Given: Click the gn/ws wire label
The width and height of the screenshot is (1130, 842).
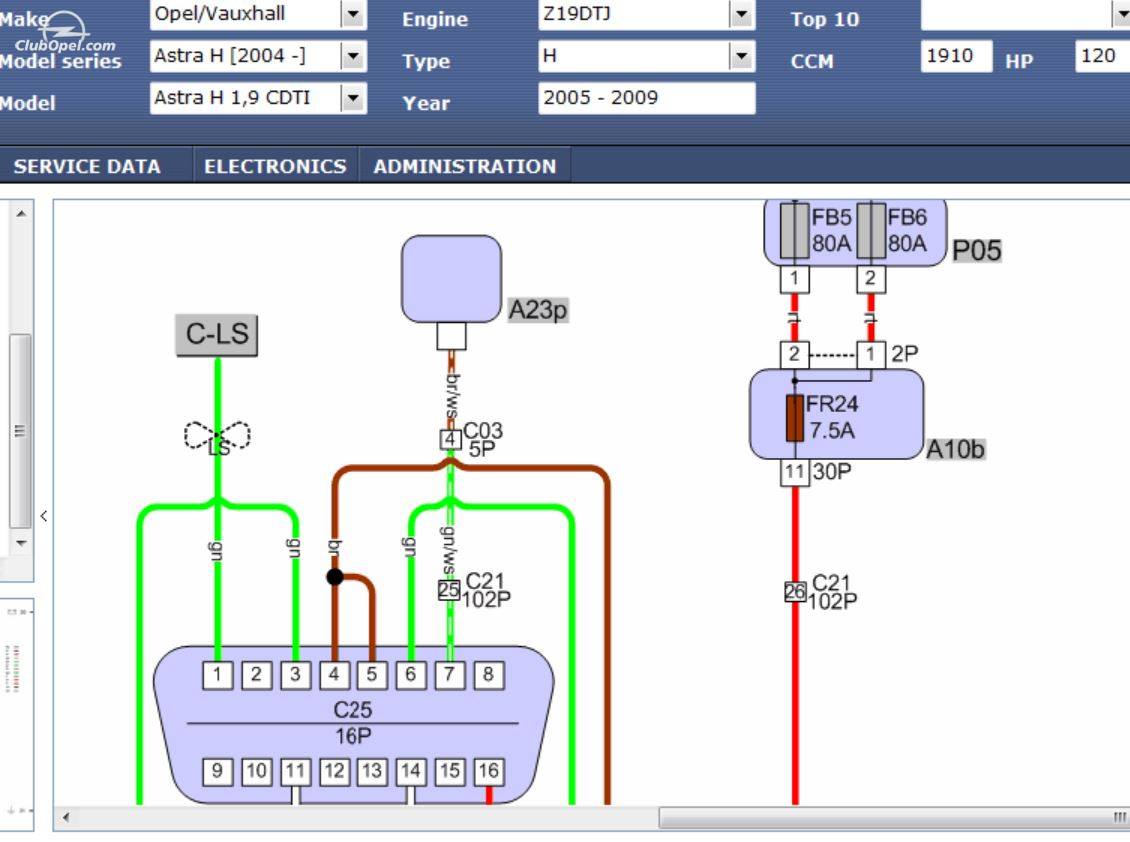Looking at the screenshot, I should coord(448,551).
